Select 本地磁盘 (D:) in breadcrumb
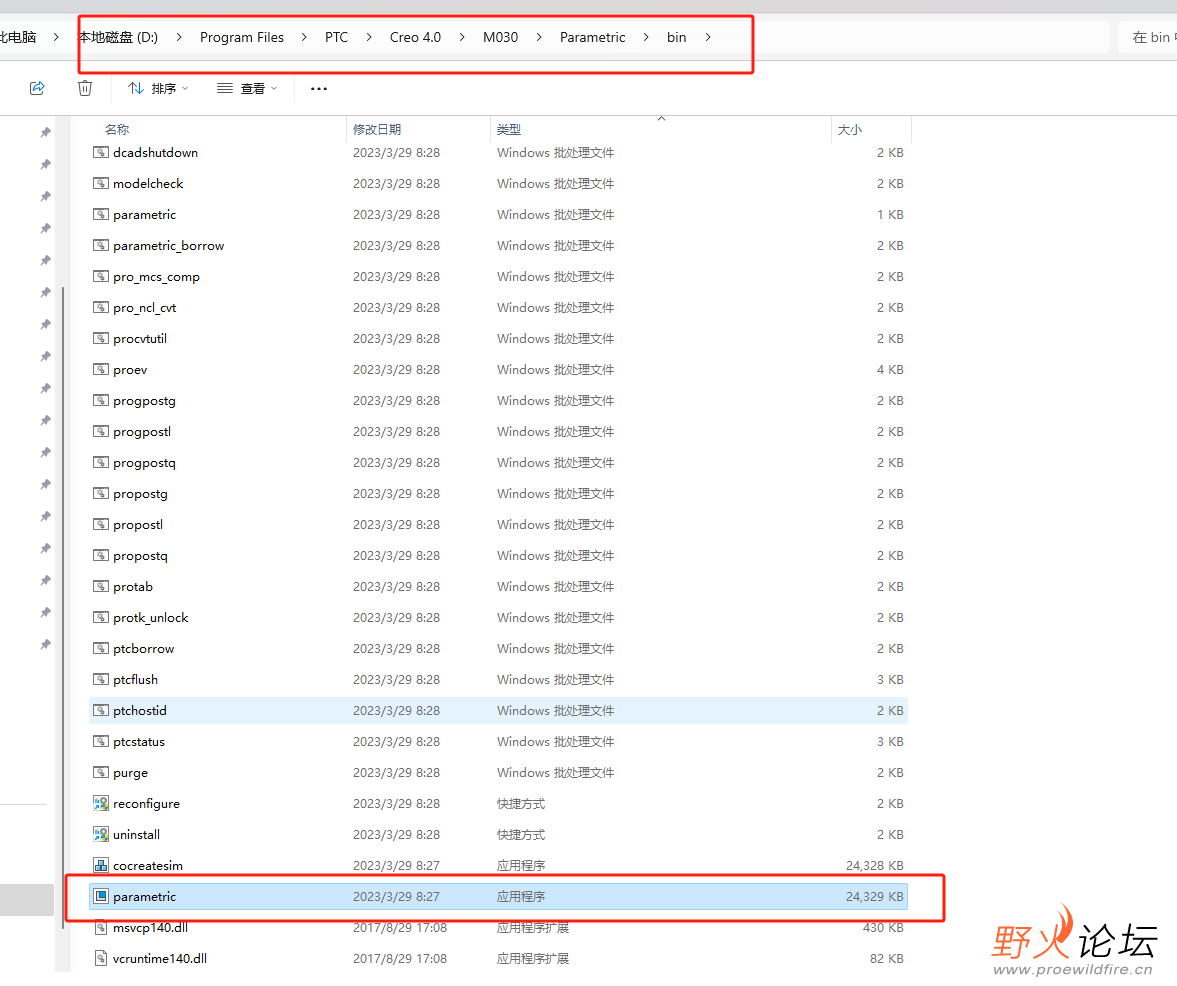This screenshot has height=986, width=1177. click(119, 38)
